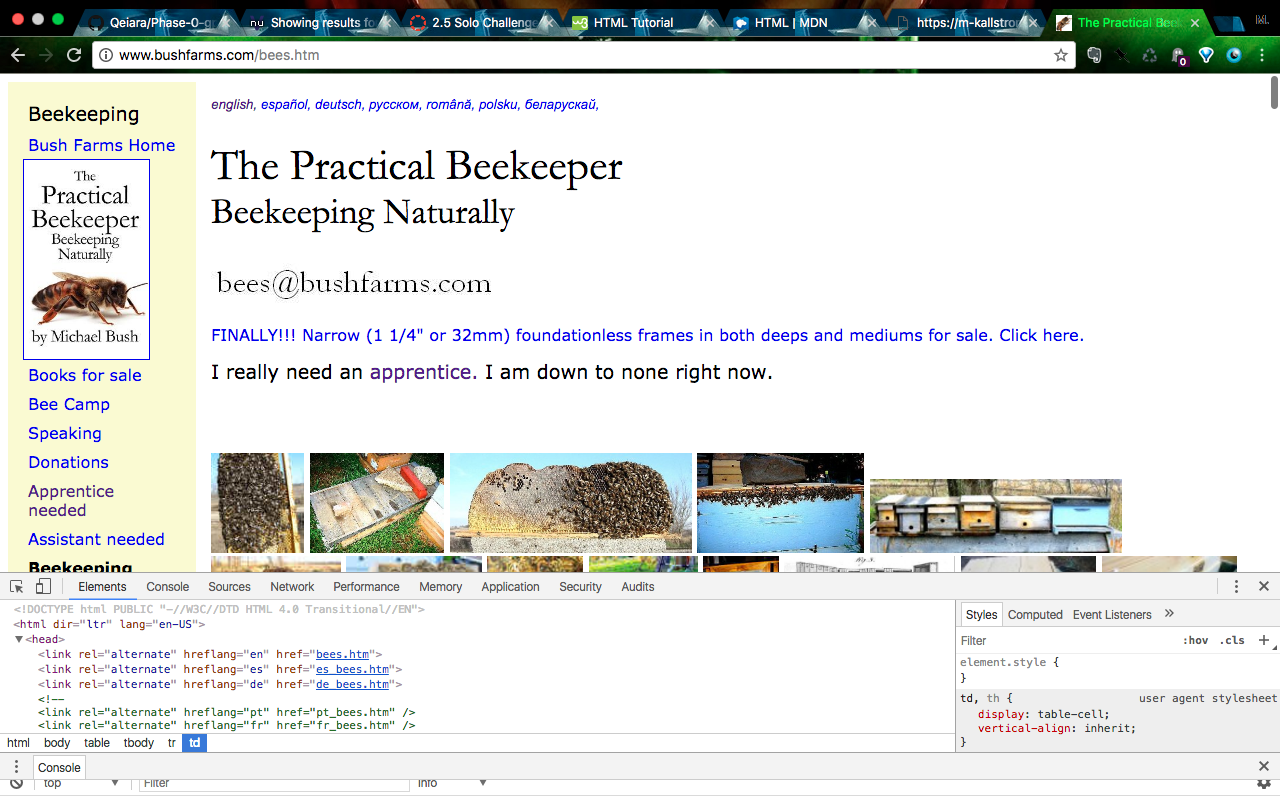Click the Practical Beekeeper book cover image
The width and height of the screenshot is (1280, 800).
coord(86,259)
